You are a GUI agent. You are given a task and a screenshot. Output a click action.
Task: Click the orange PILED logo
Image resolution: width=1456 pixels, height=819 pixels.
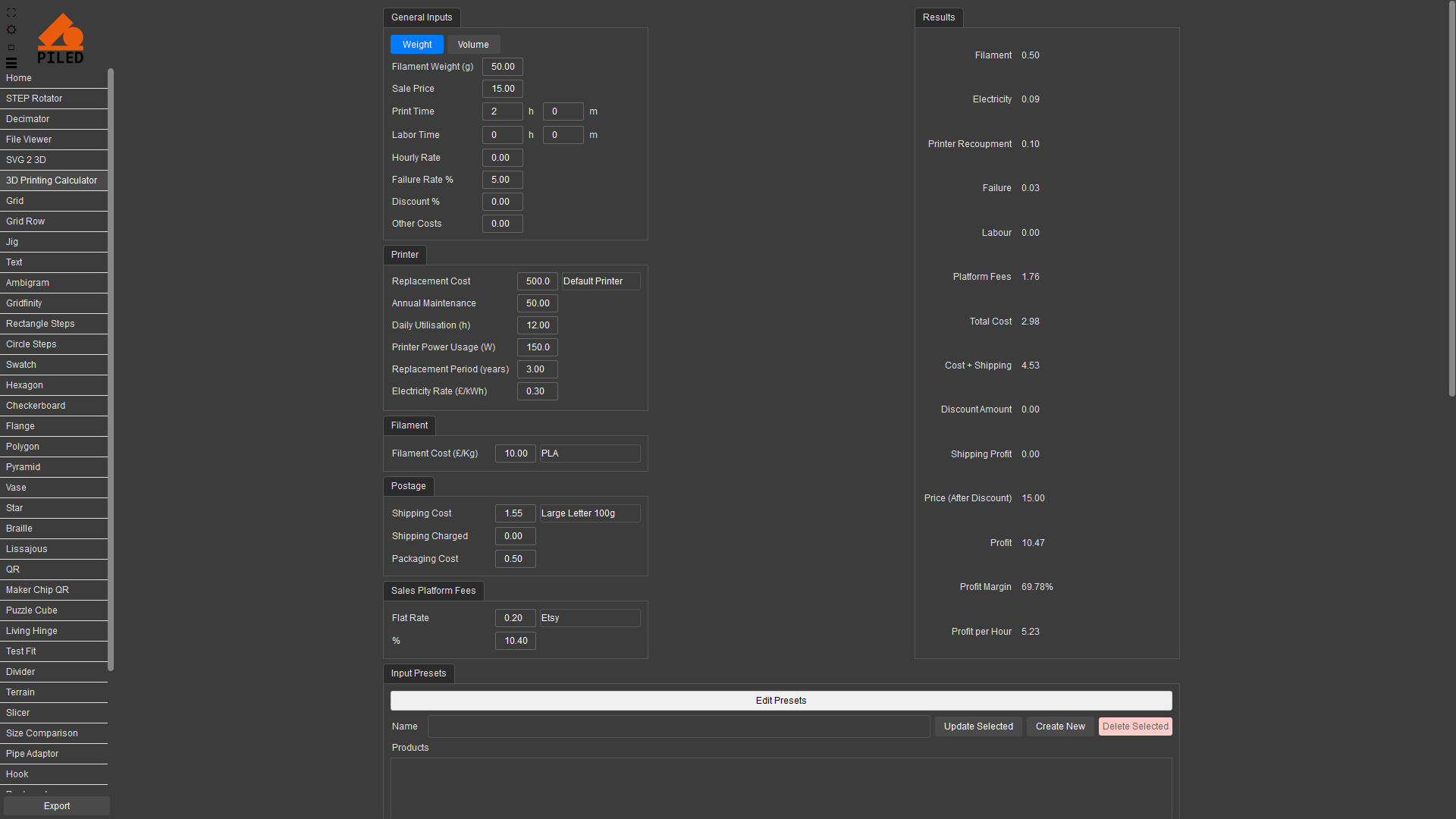[61, 39]
